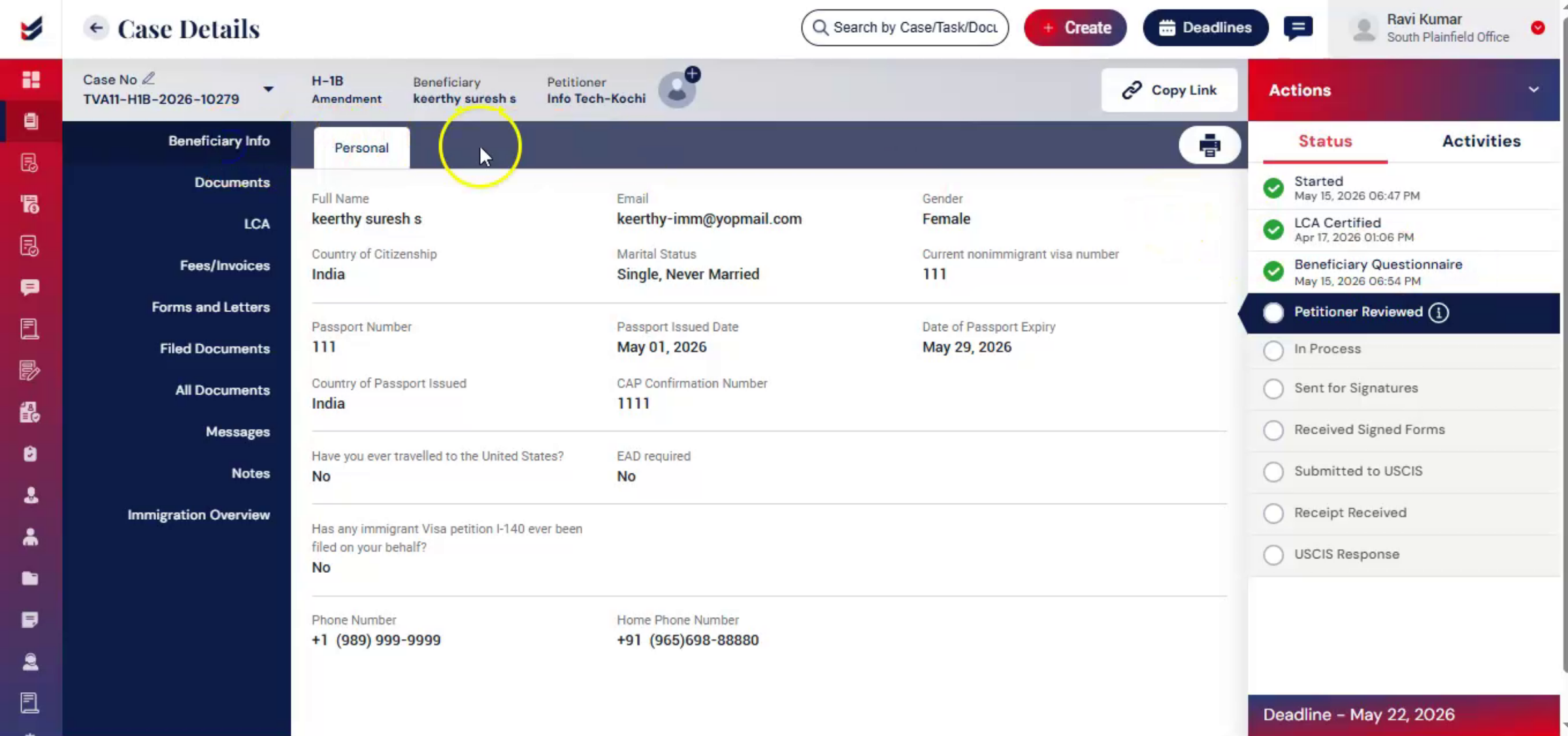
Task: Open the clipboard checkmark sidebar icon
Action: tap(30, 454)
